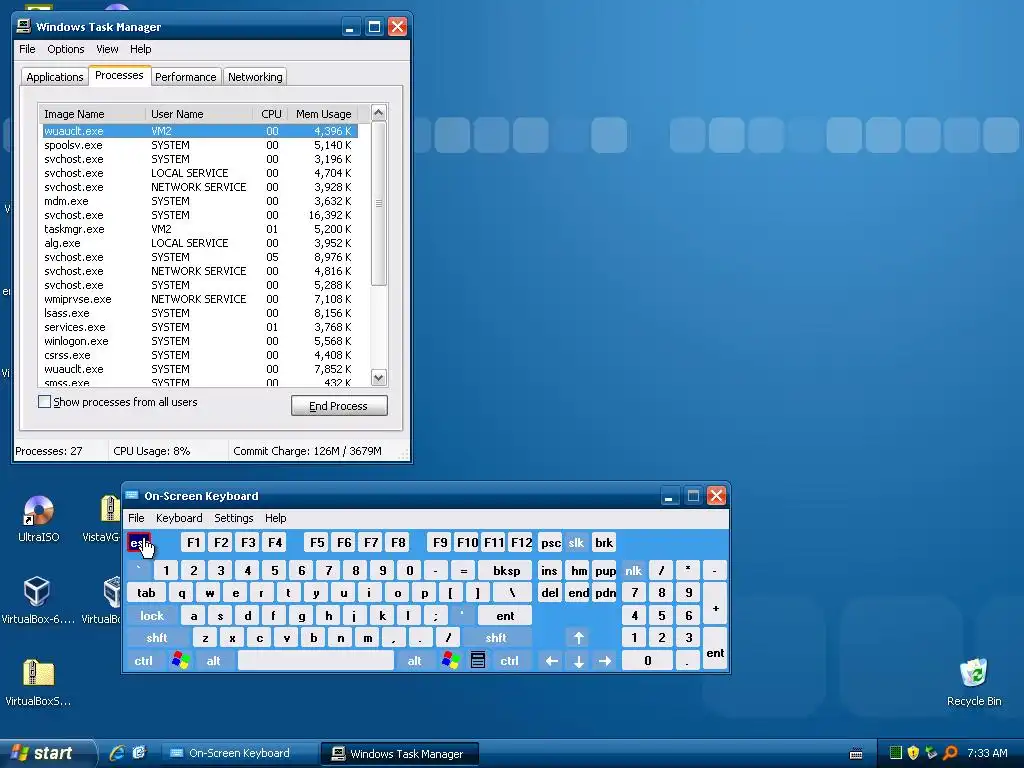Launch Internet Explorer from Quick Launch

(117, 753)
